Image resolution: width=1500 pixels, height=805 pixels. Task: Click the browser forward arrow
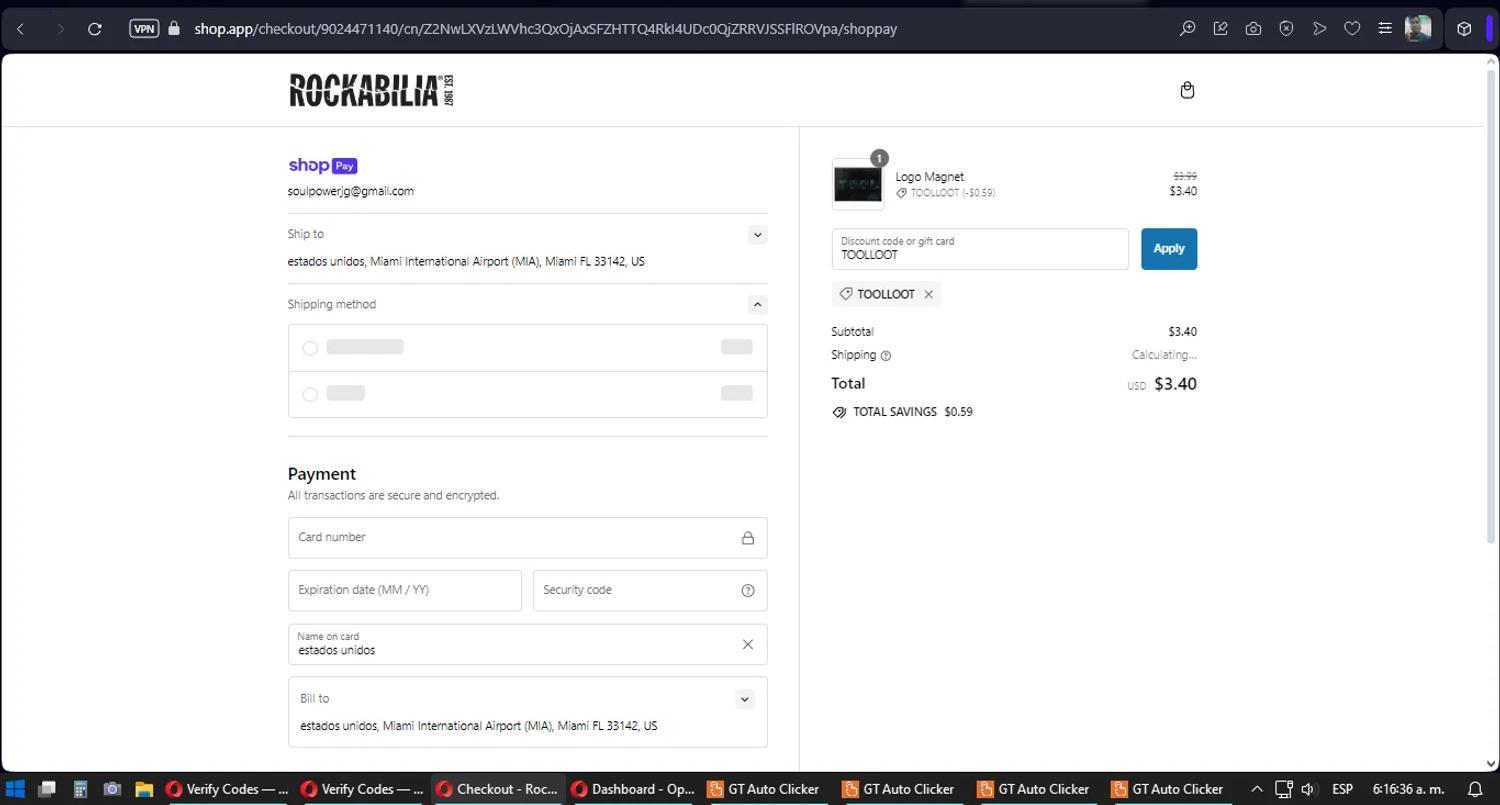tap(59, 29)
